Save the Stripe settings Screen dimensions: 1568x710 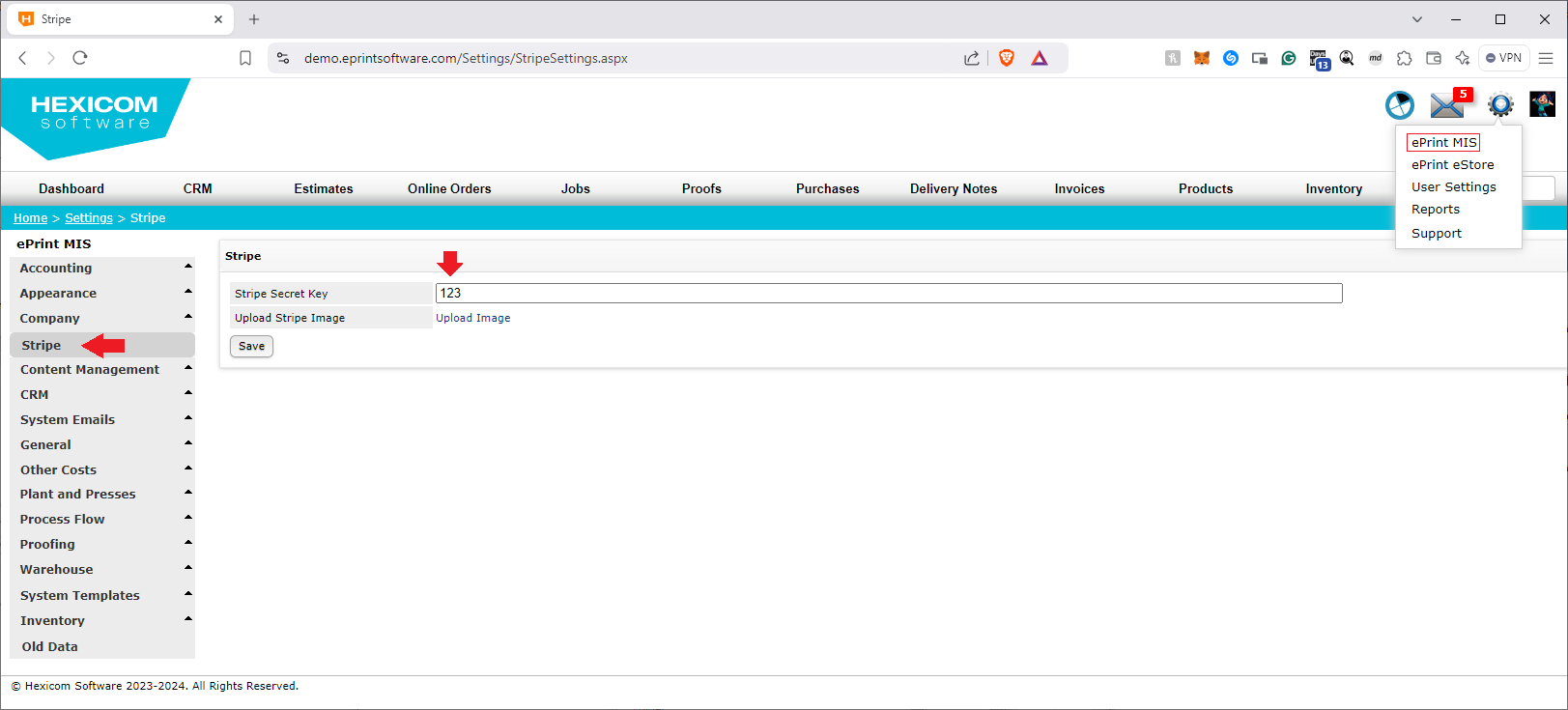point(251,346)
